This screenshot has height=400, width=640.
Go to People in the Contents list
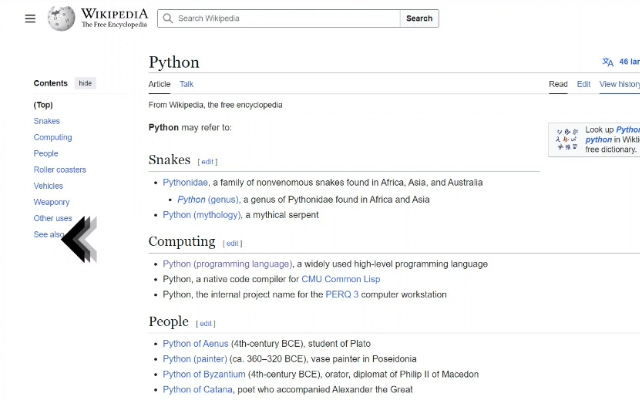tap(46, 153)
